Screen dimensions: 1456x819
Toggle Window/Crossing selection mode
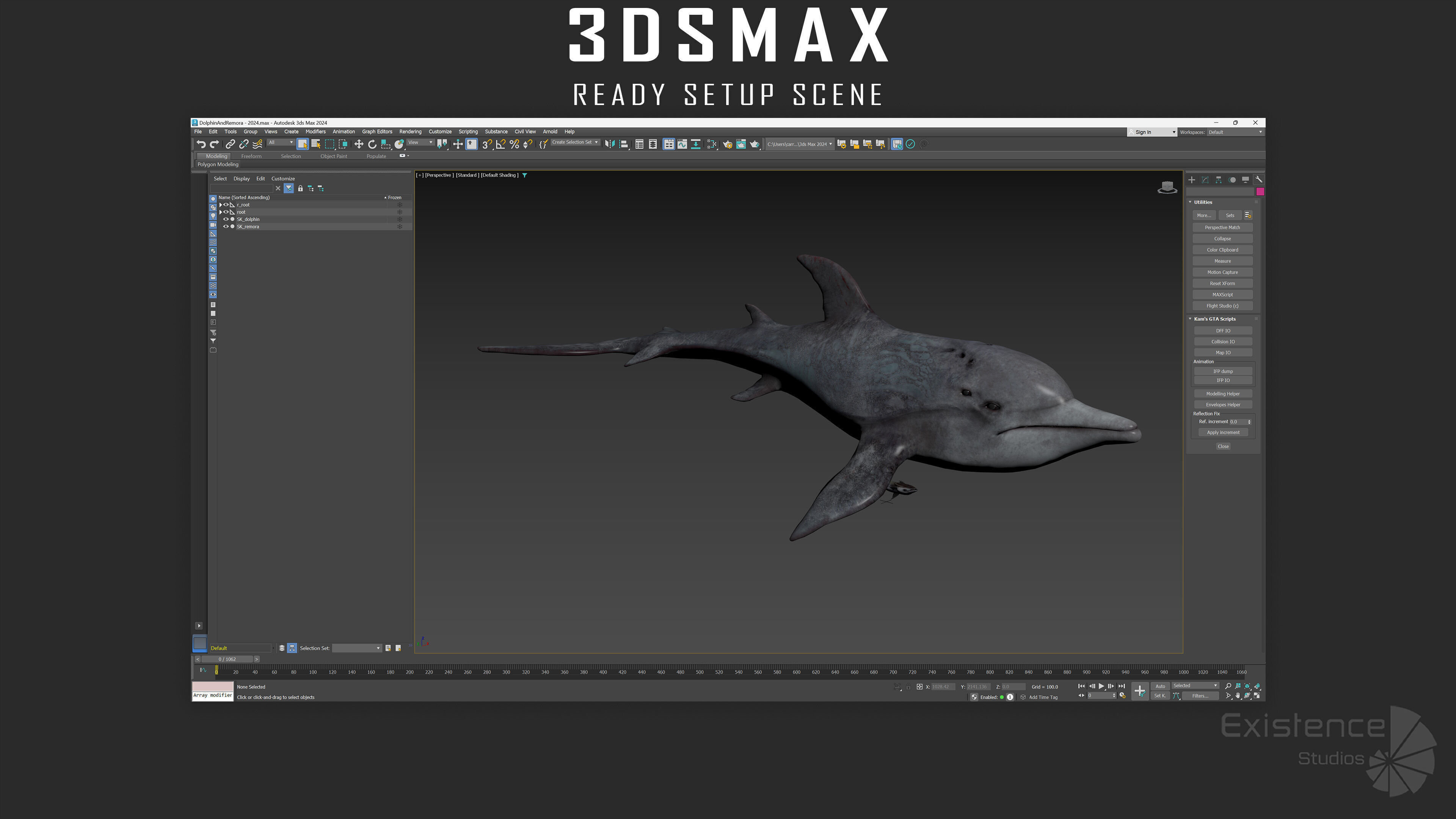(x=343, y=144)
